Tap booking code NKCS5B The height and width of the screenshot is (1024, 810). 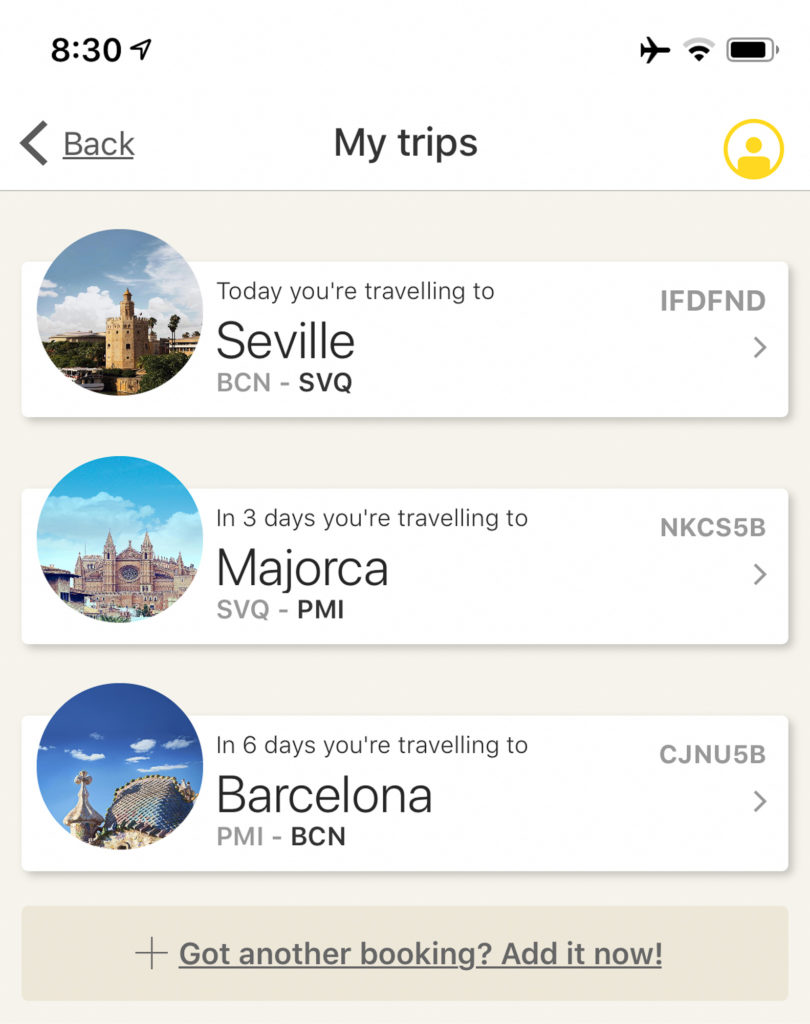[x=712, y=528]
